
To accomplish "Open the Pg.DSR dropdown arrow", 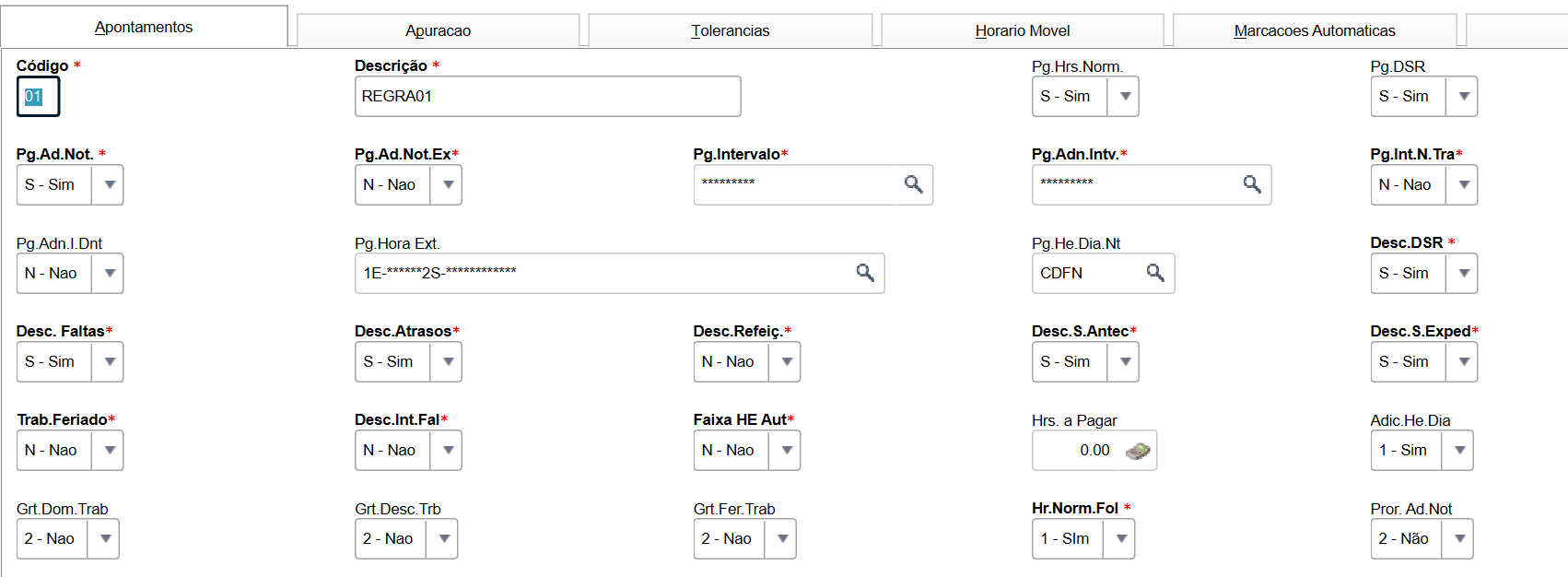I will click(x=1463, y=97).
